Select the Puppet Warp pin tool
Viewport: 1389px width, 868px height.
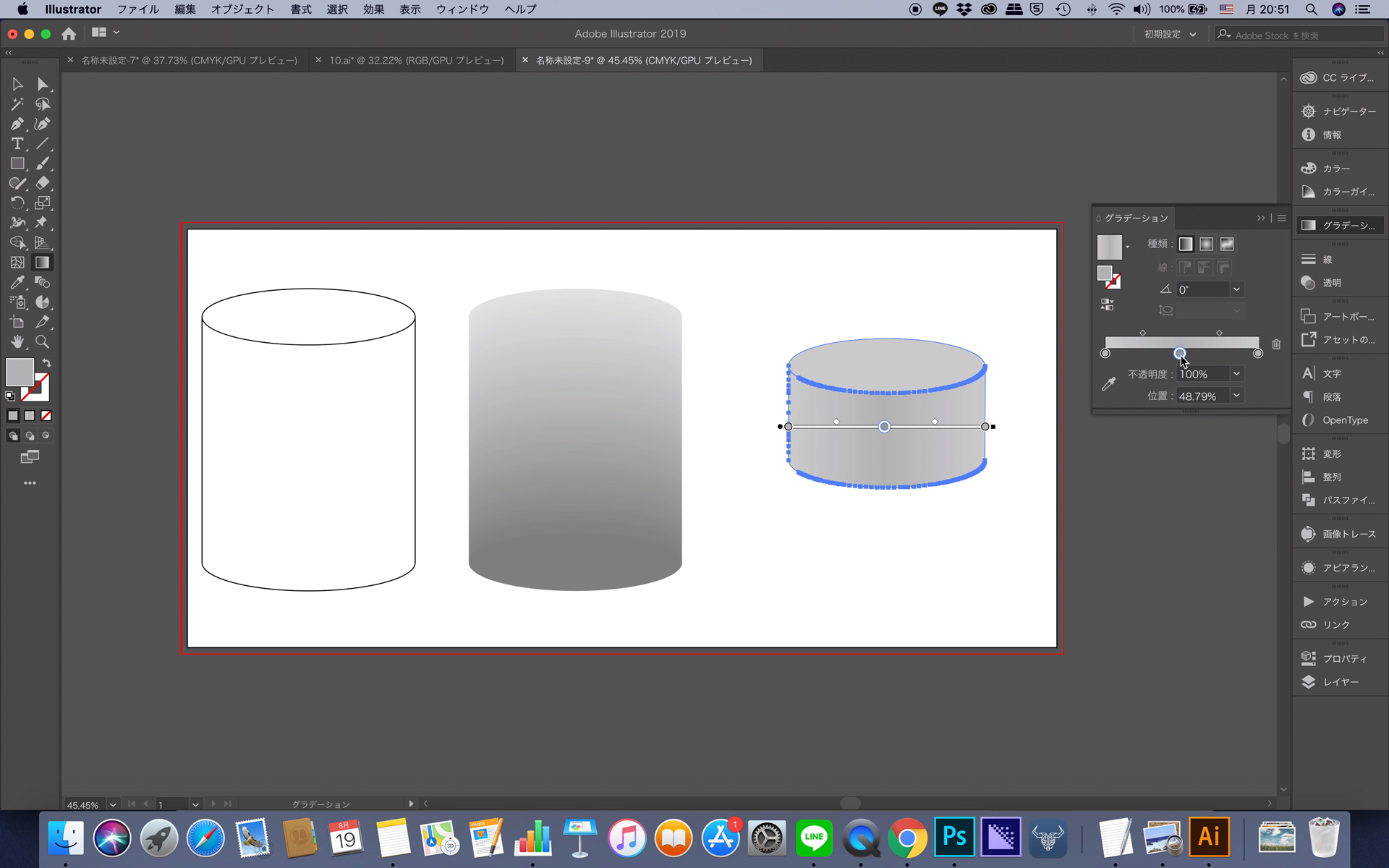(43, 223)
